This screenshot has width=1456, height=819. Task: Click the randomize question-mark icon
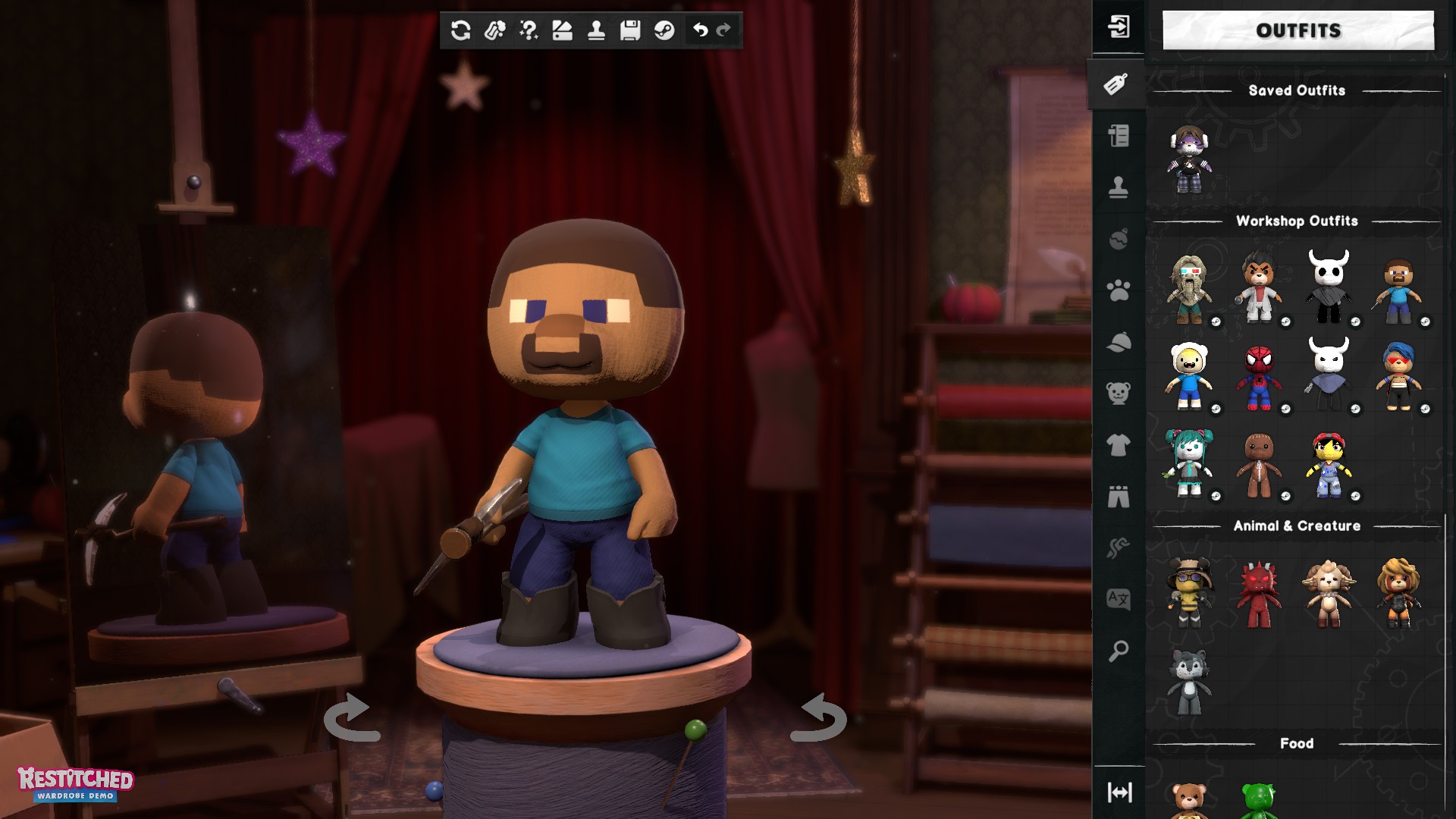529,30
